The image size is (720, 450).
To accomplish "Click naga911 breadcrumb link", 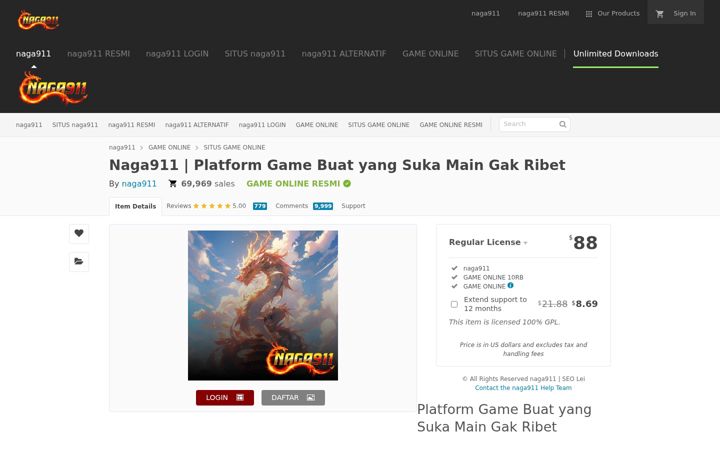I will click(x=122, y=147).
